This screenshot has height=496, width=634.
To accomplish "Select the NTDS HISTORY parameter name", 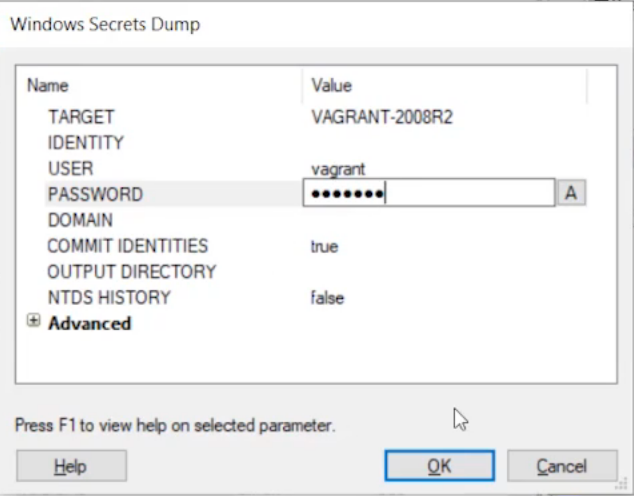I will click(109, 298).
